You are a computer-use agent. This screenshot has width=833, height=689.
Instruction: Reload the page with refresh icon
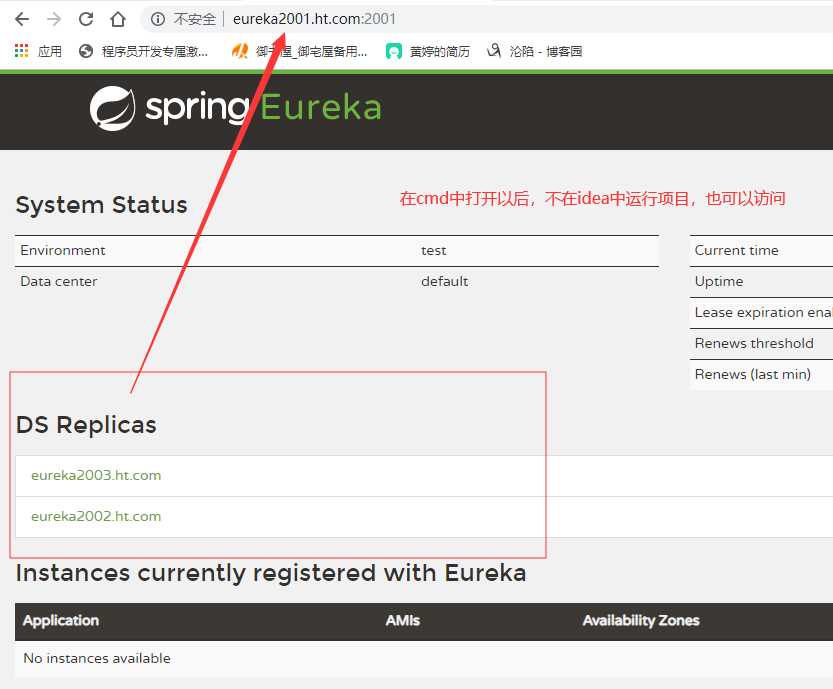(86, 20)
